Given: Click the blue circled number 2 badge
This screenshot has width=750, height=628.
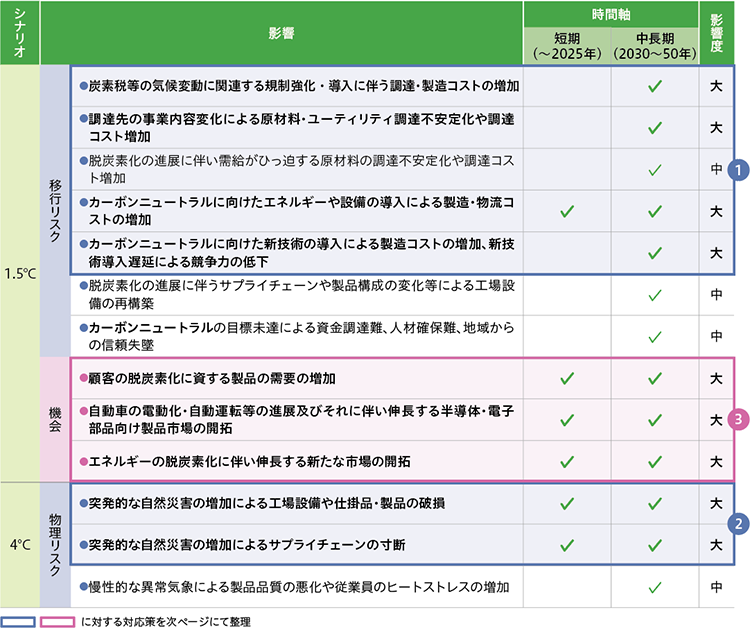Looking at the screenshot, I should (736, 523).
